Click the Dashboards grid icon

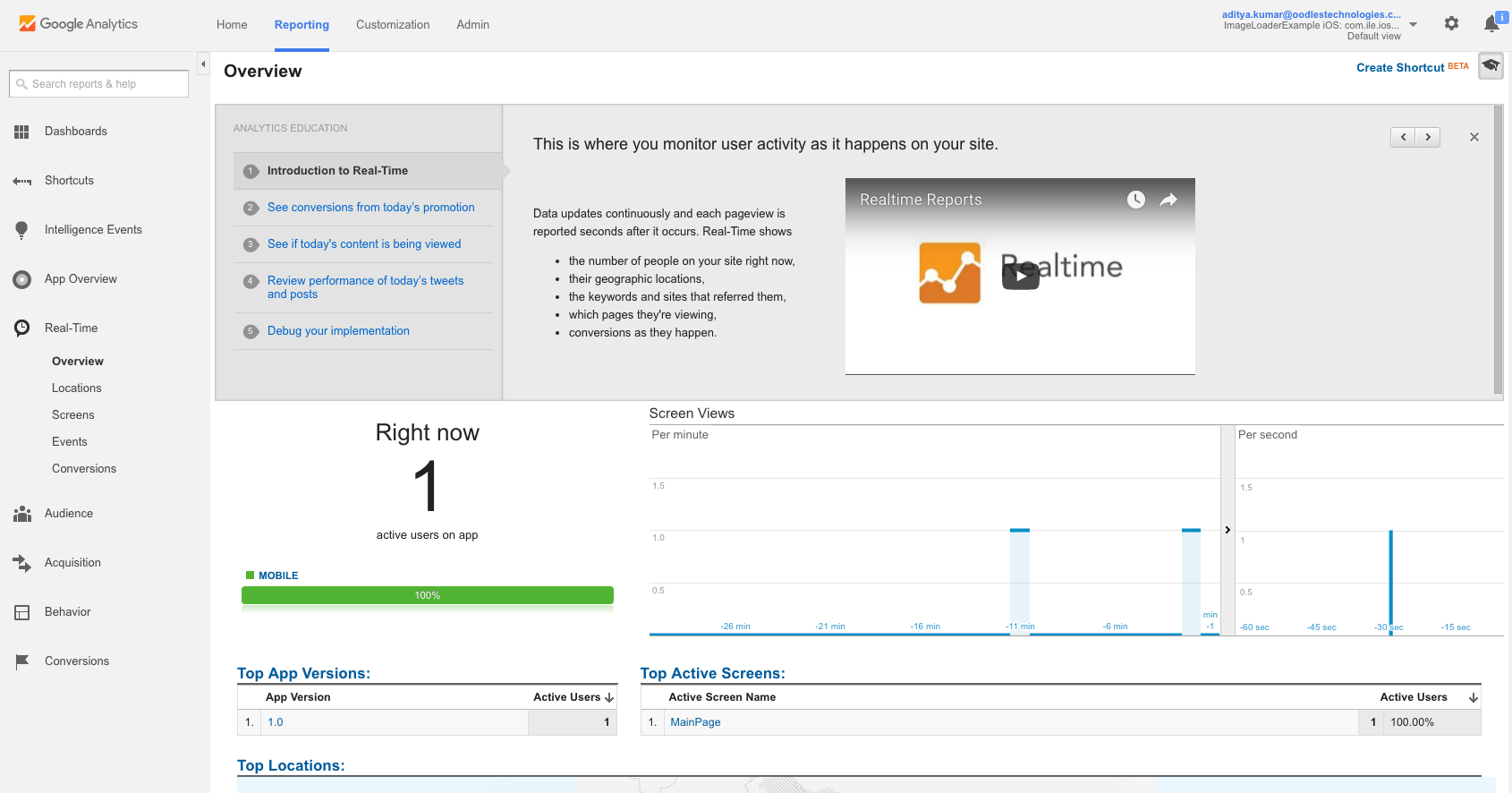tap(21, 132)
